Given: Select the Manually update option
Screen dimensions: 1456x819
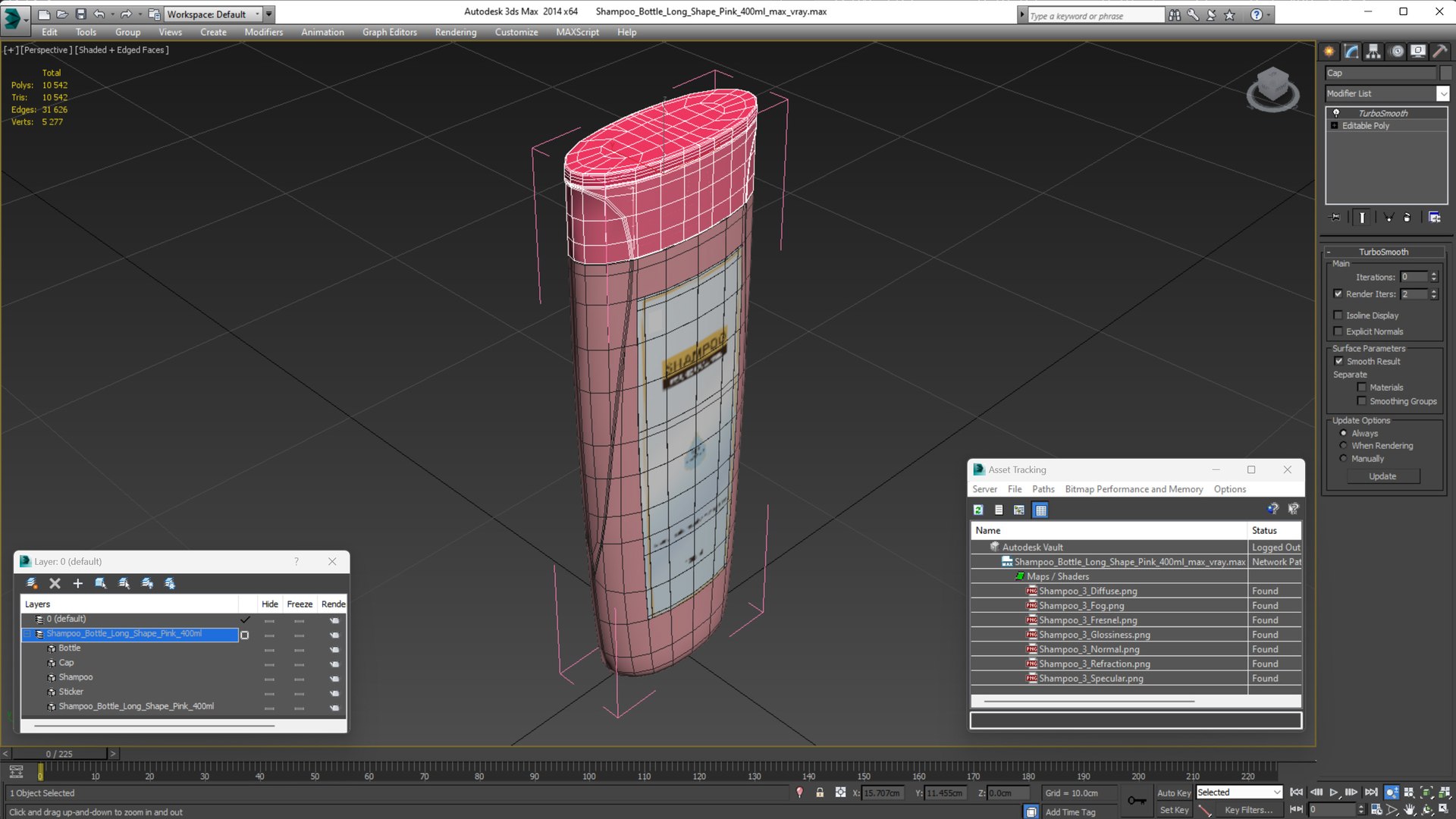Looking at the screenshot, I should (1344, 459).
